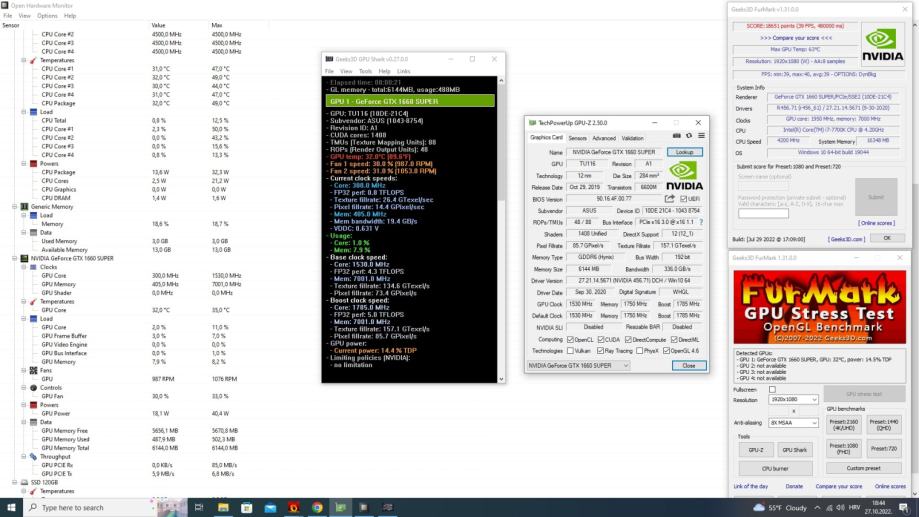Open the Options menu in Open Hardware Monitor
Viewport: 919px width, 517px height.
(x=47, y=16)
